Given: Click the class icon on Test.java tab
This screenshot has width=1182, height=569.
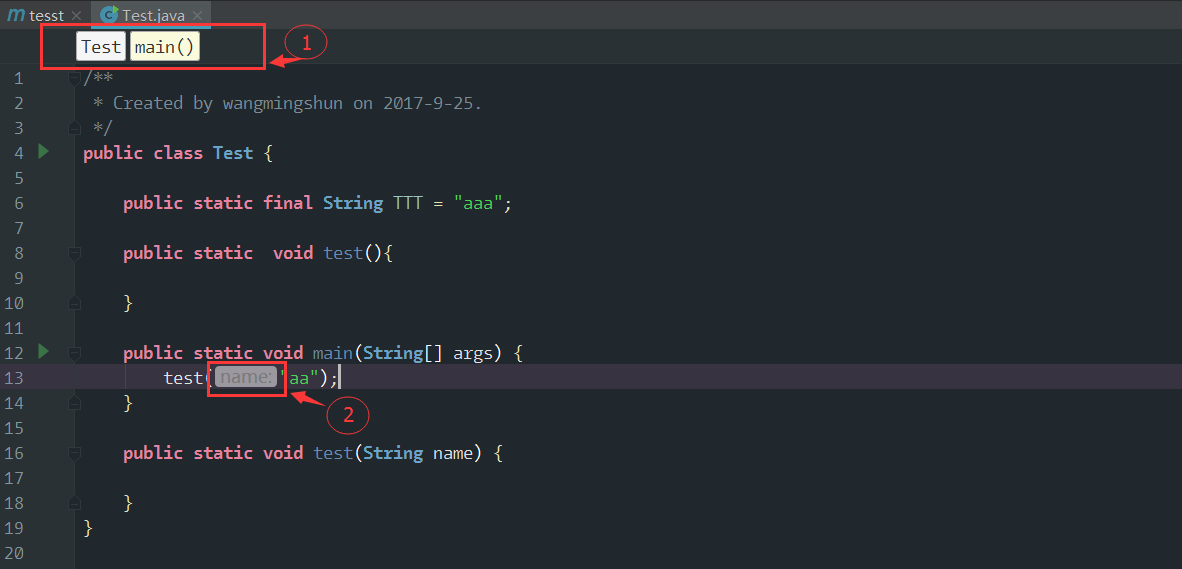Looking at the screenshot, I should tap(109, 14).
